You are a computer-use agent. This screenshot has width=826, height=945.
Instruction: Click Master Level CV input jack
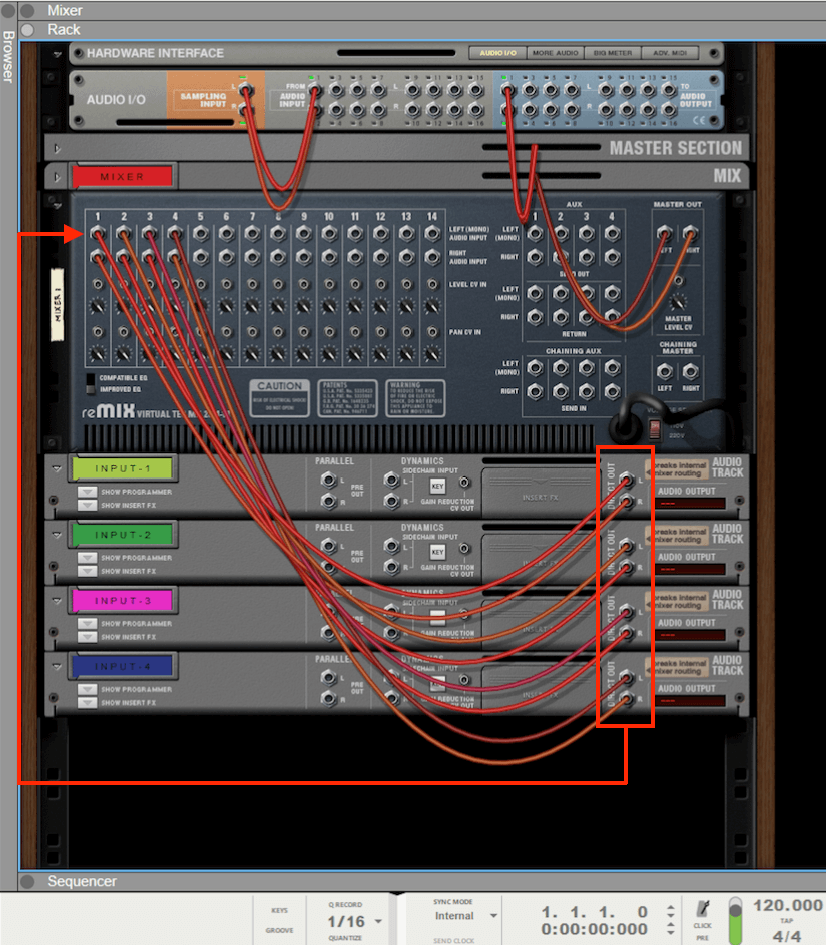point(678,281)
